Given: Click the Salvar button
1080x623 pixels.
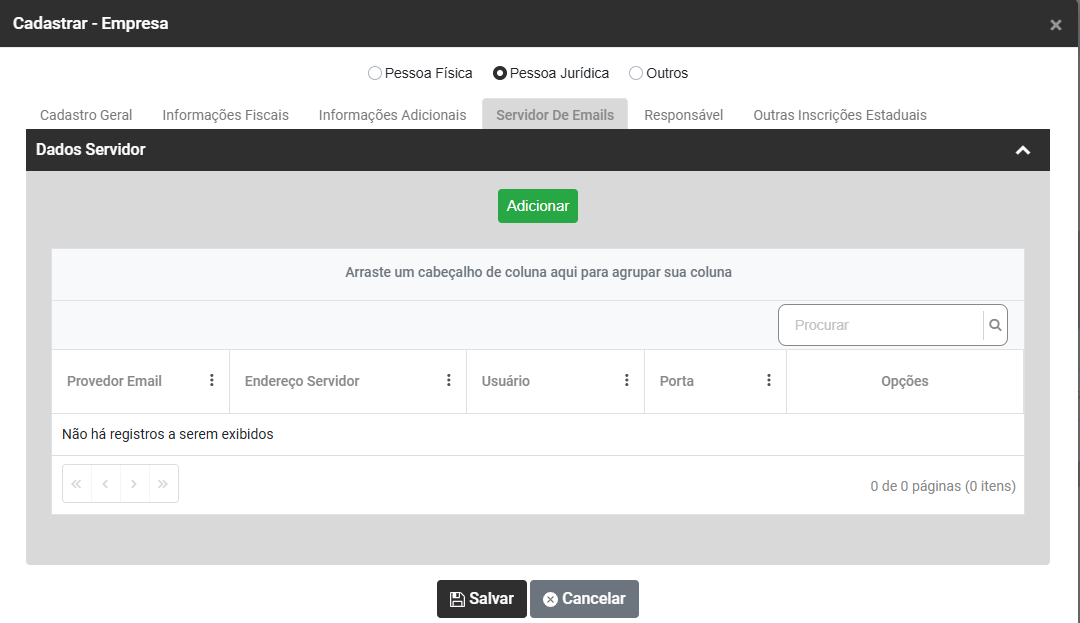Looking at the screenshot, I should (481, 599).
